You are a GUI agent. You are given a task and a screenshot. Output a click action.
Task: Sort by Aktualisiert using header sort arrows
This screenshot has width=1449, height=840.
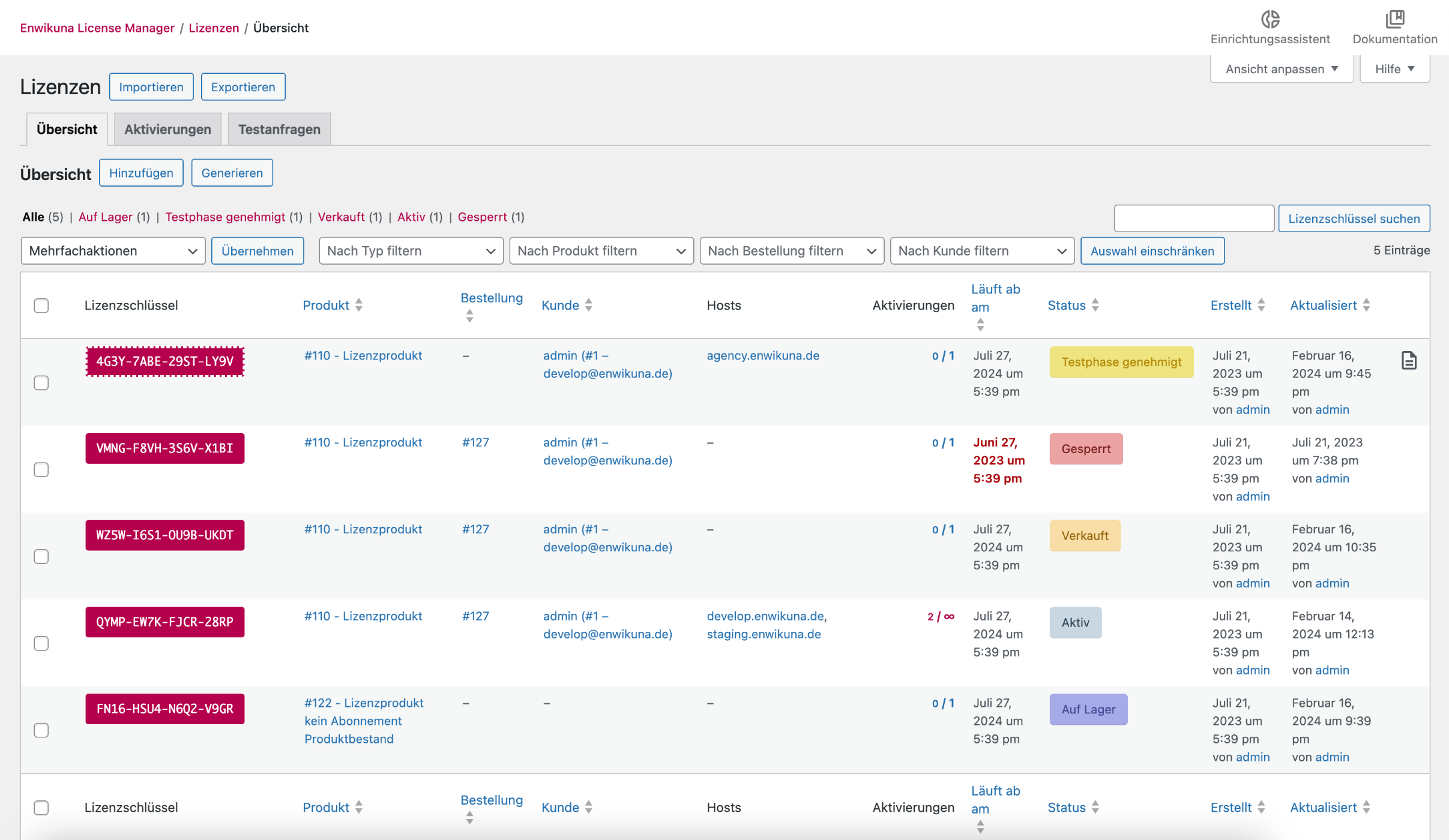[1366, 305]
